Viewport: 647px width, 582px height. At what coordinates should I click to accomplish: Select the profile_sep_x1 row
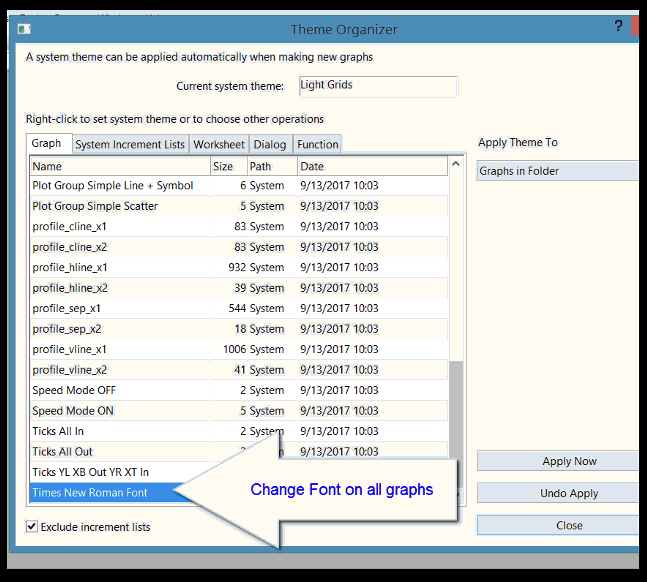(x=239, y=308)
